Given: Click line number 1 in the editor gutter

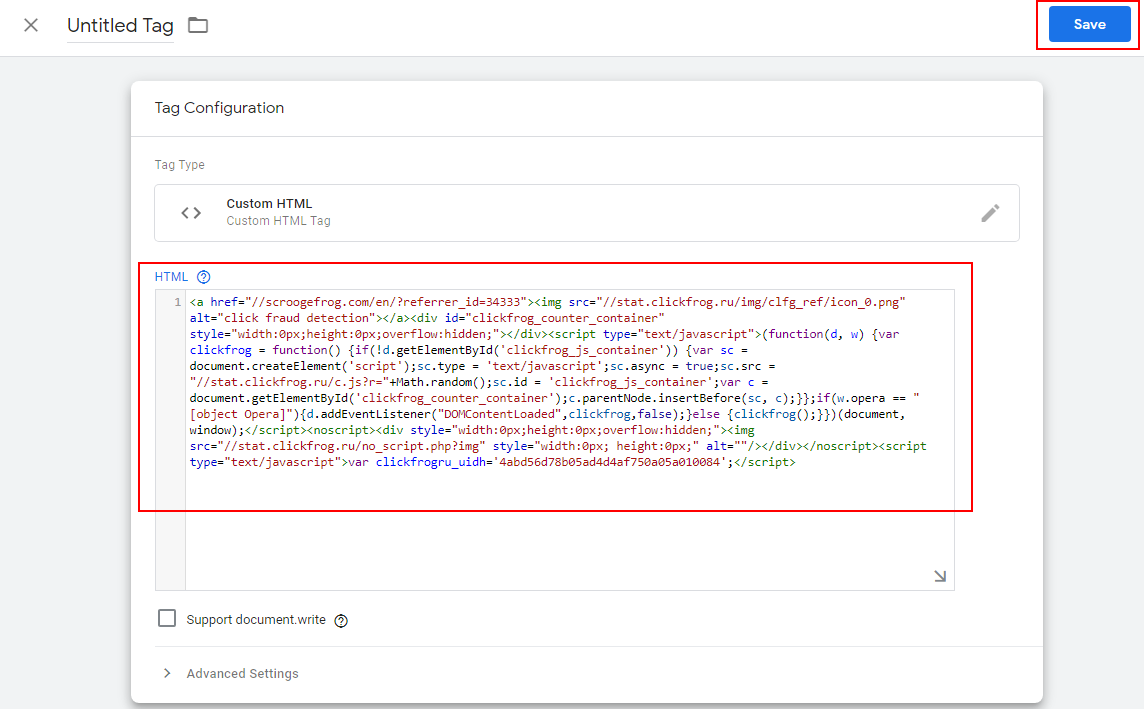Looking at the screenshot, I should click(177, 302).
